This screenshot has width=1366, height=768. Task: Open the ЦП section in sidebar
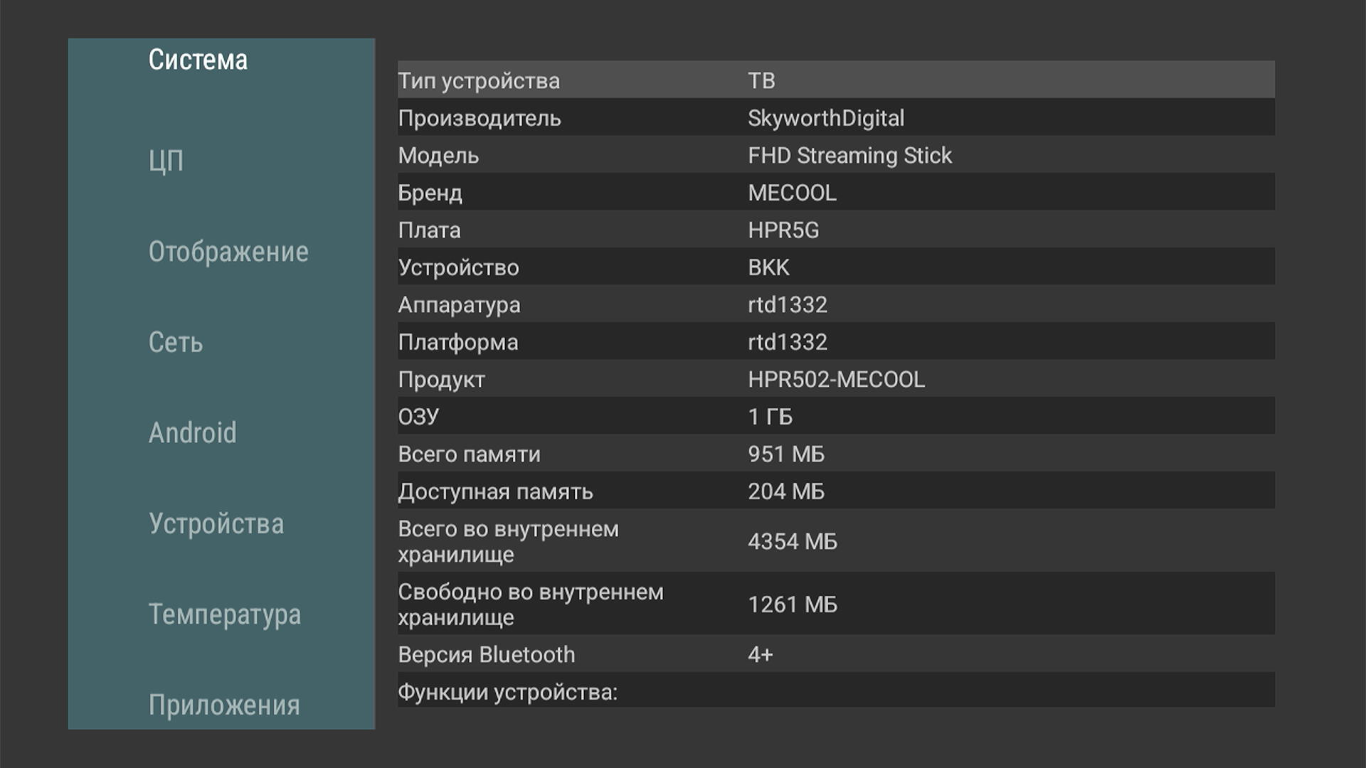(166, 161)
